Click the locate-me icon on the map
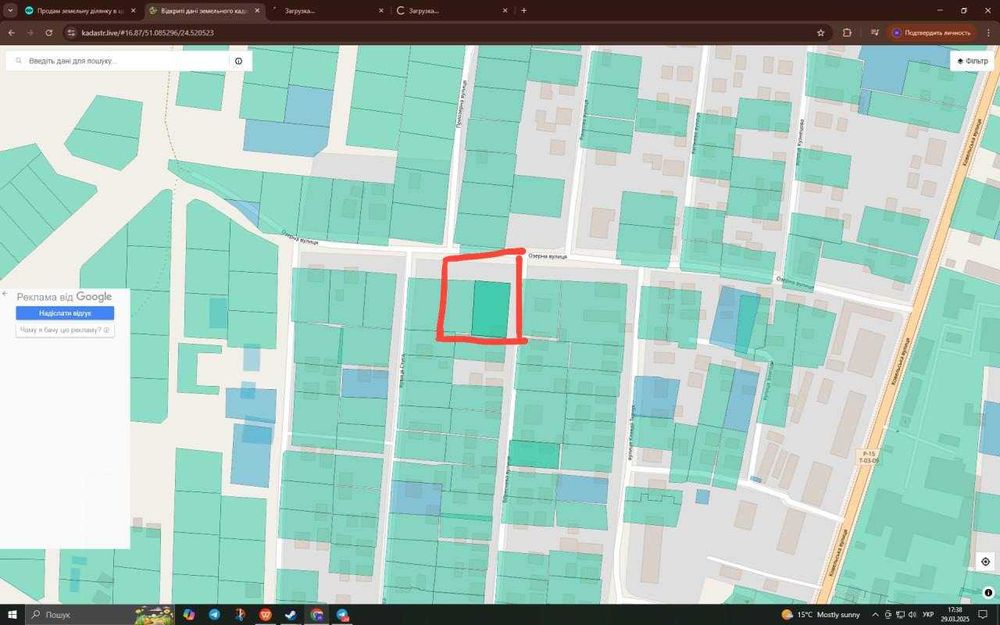Screen dimensions: 1000x625 coord(985,562)
